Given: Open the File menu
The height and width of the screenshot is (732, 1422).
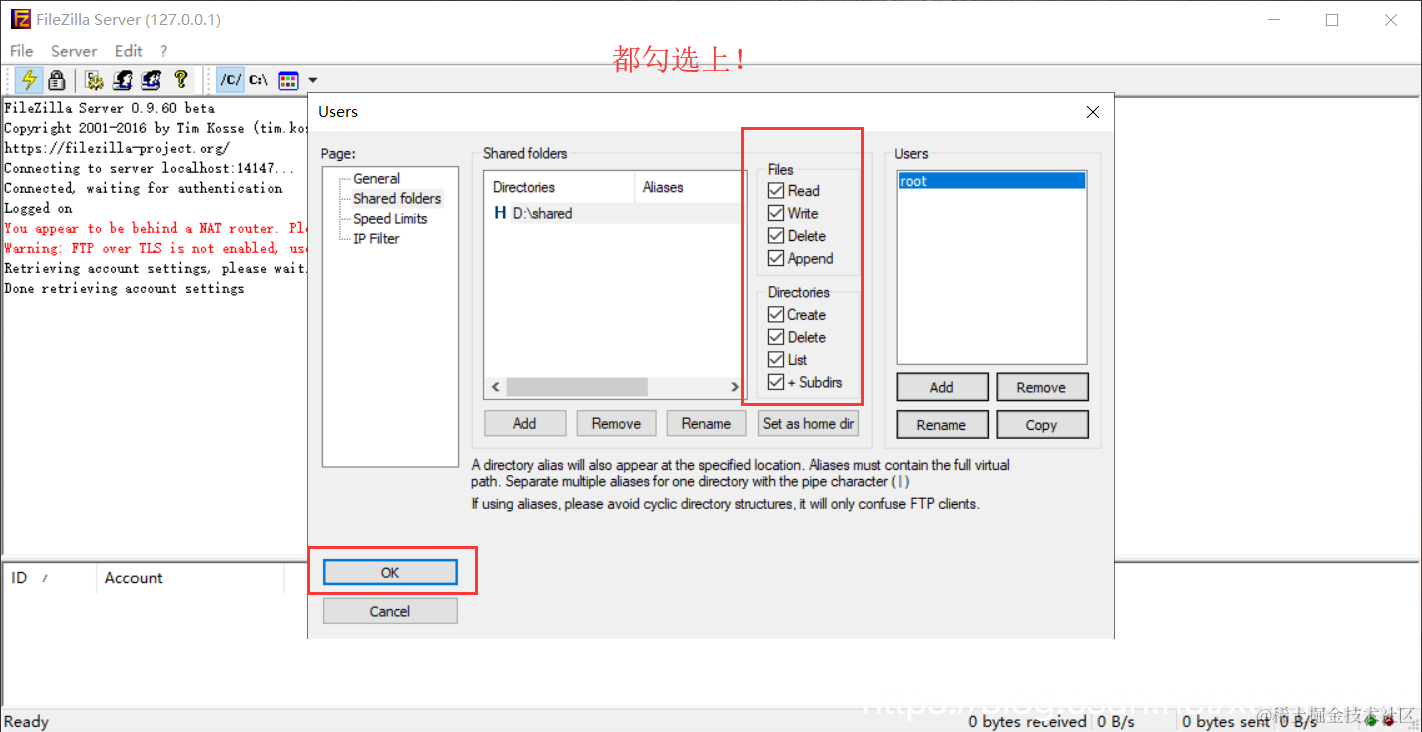Looking at the screenshot, I should point(21,51).
